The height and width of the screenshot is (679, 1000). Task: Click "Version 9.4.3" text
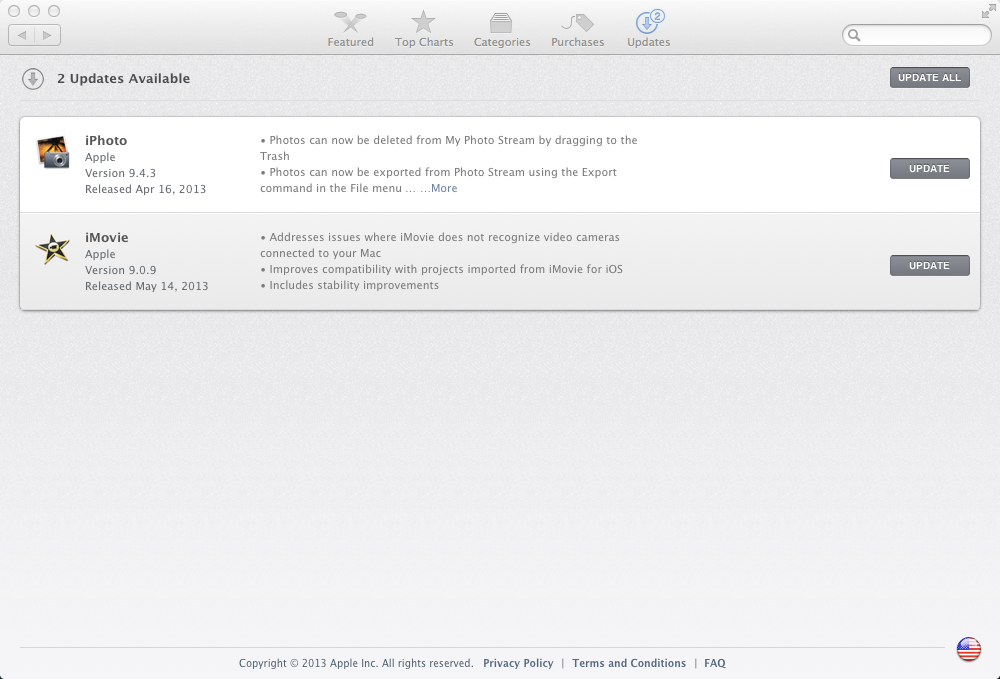tap(121, 173)
